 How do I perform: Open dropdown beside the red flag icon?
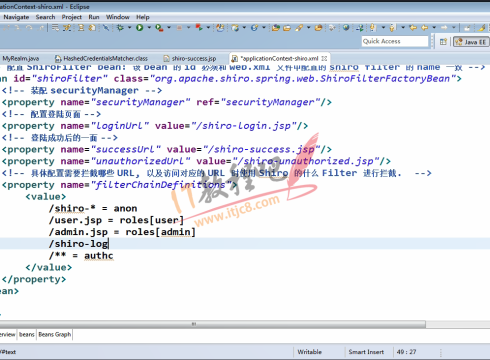[x=208, y=27]
